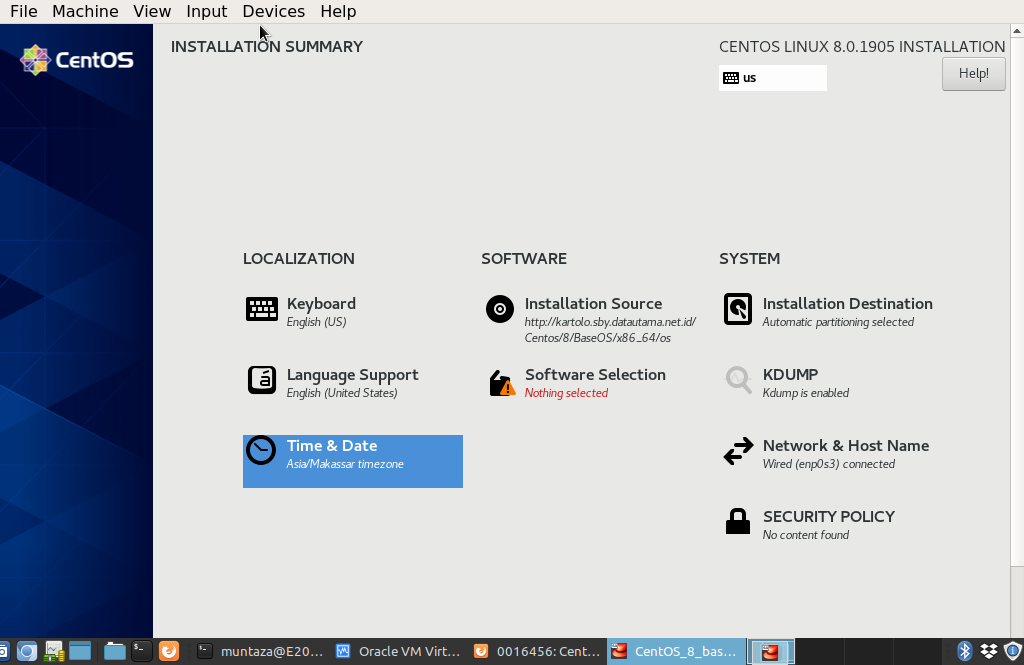
Task: Click the scrollbar up arrow
Action: point(1017,31)
